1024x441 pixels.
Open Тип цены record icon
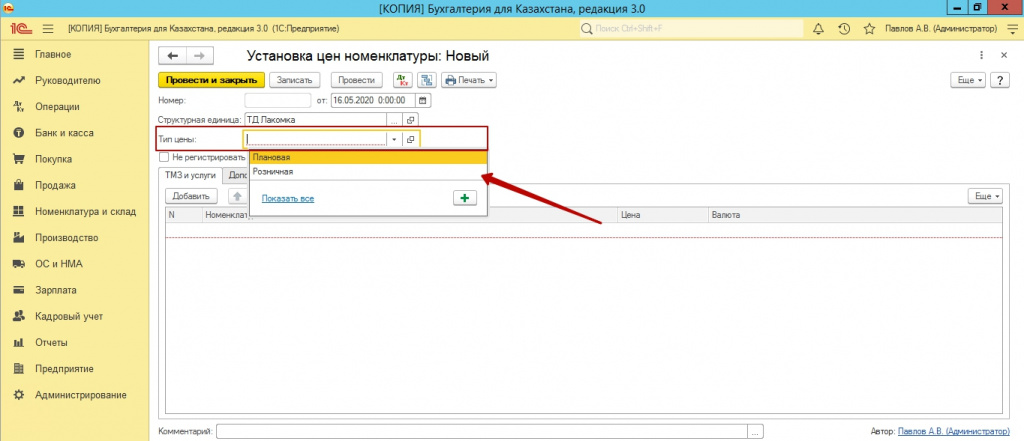pos(411,139)
